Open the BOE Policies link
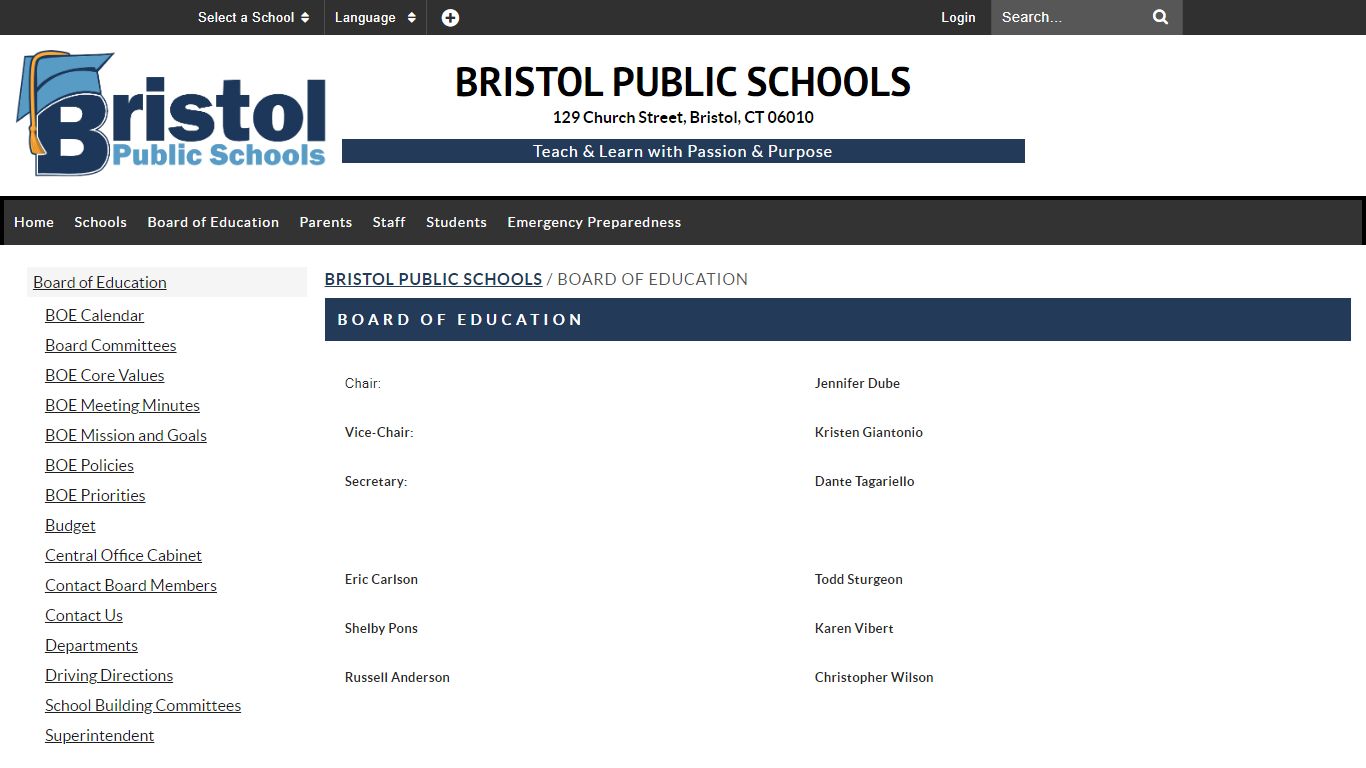Screen dimensions: 1366x768 point(89,465)
